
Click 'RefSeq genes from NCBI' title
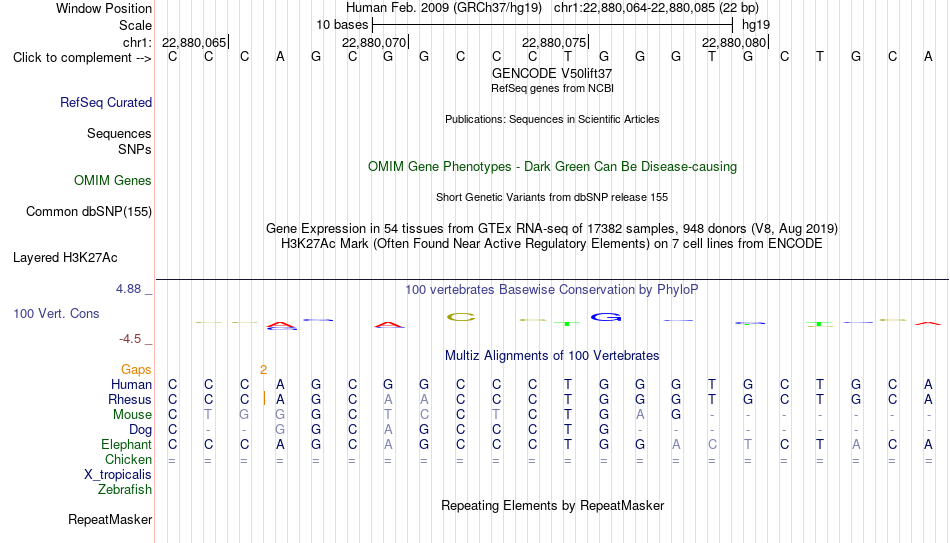pos(552,88)
